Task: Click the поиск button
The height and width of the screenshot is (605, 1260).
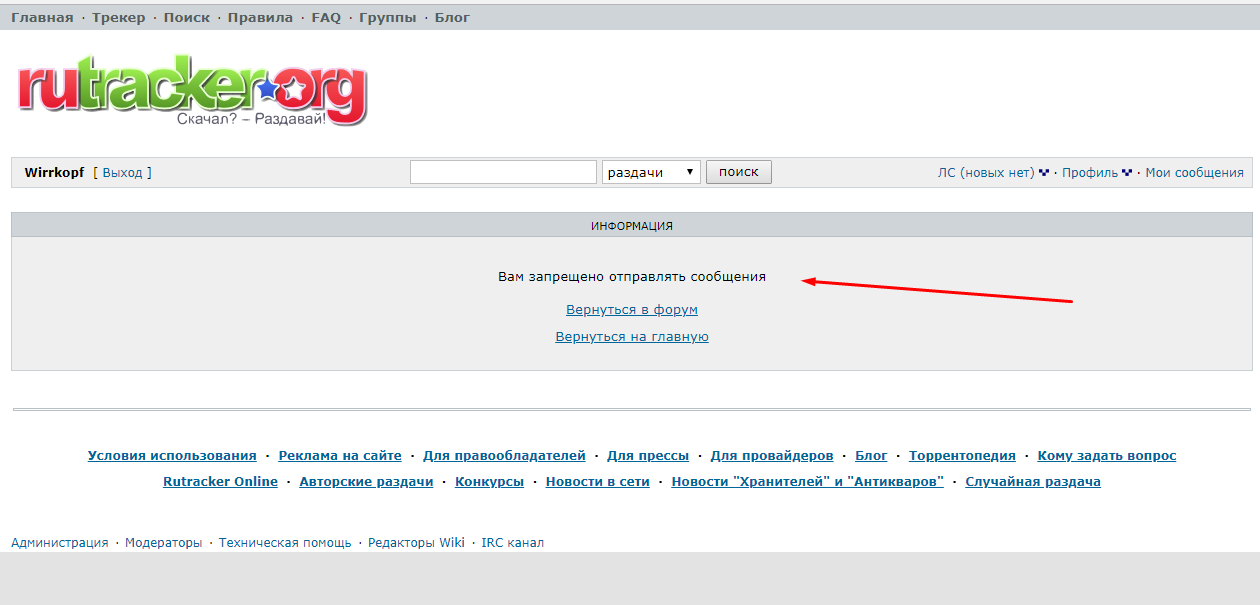Action: (739, 172)
